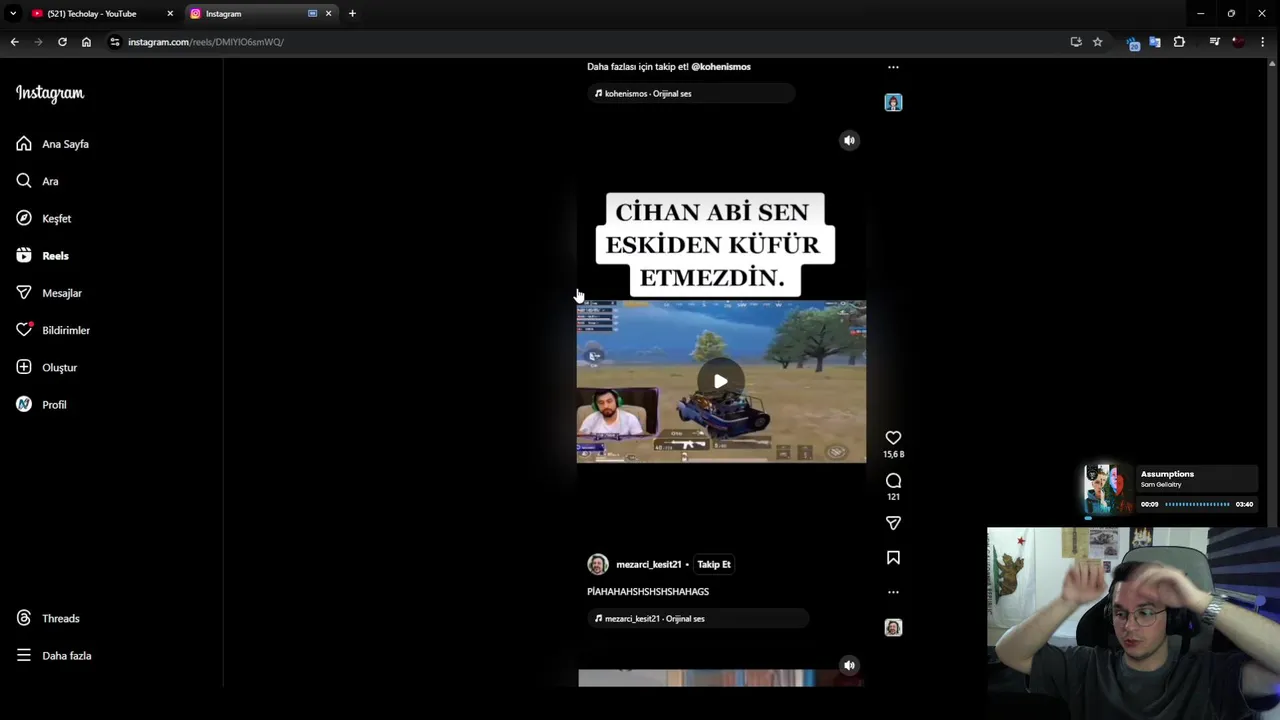
Task: Open a new browser tab
Action: point(352,14)
